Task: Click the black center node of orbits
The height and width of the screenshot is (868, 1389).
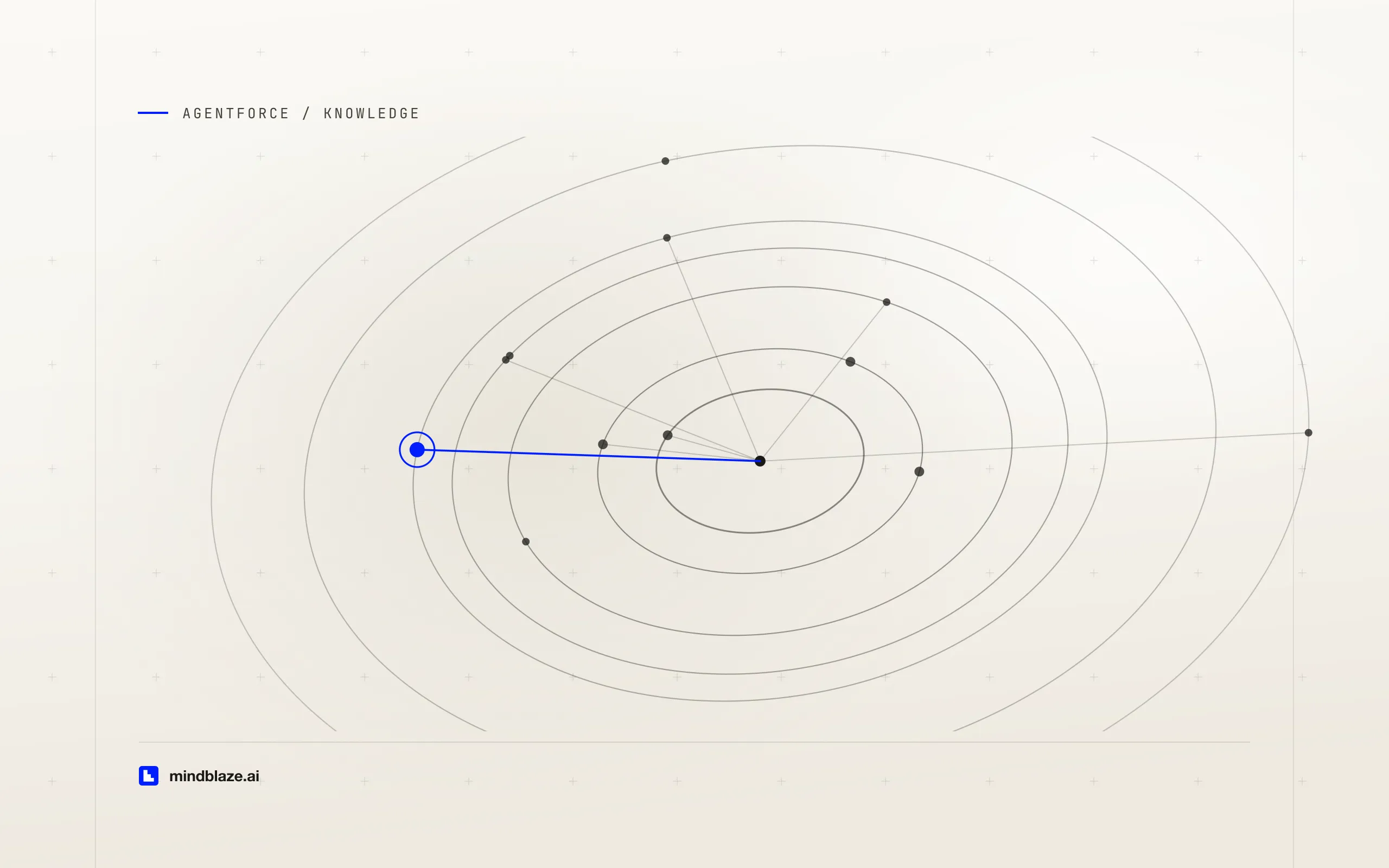Action: [760, 461]
